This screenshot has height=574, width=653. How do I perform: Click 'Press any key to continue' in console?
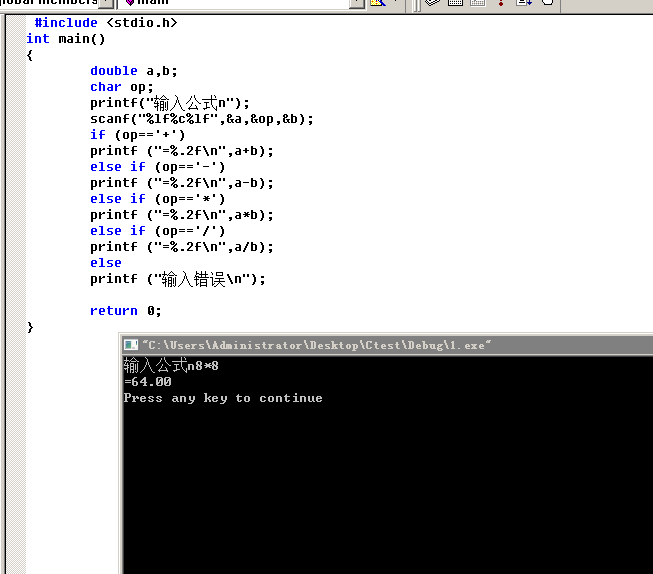[223, 398]
